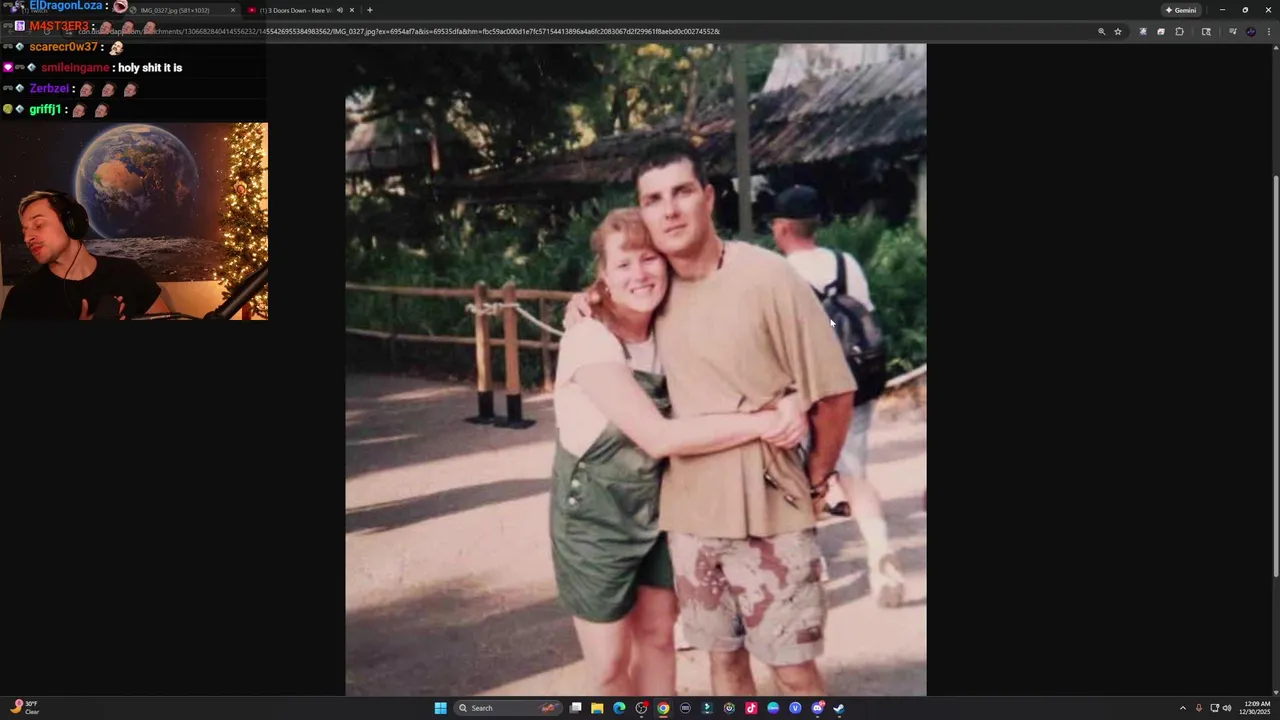
Task: Click the second pinned extension icon
Action: 1161,31
